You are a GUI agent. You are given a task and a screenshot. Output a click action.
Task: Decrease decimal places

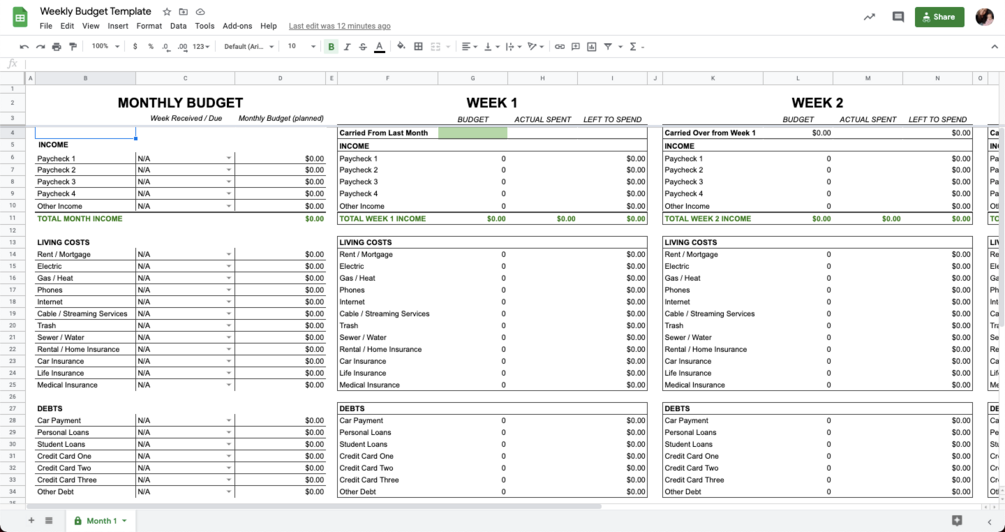coord(166,47)
